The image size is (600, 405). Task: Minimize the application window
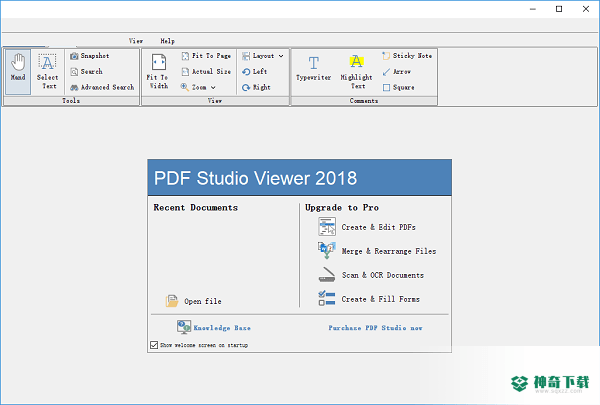(x=533, y=9)
